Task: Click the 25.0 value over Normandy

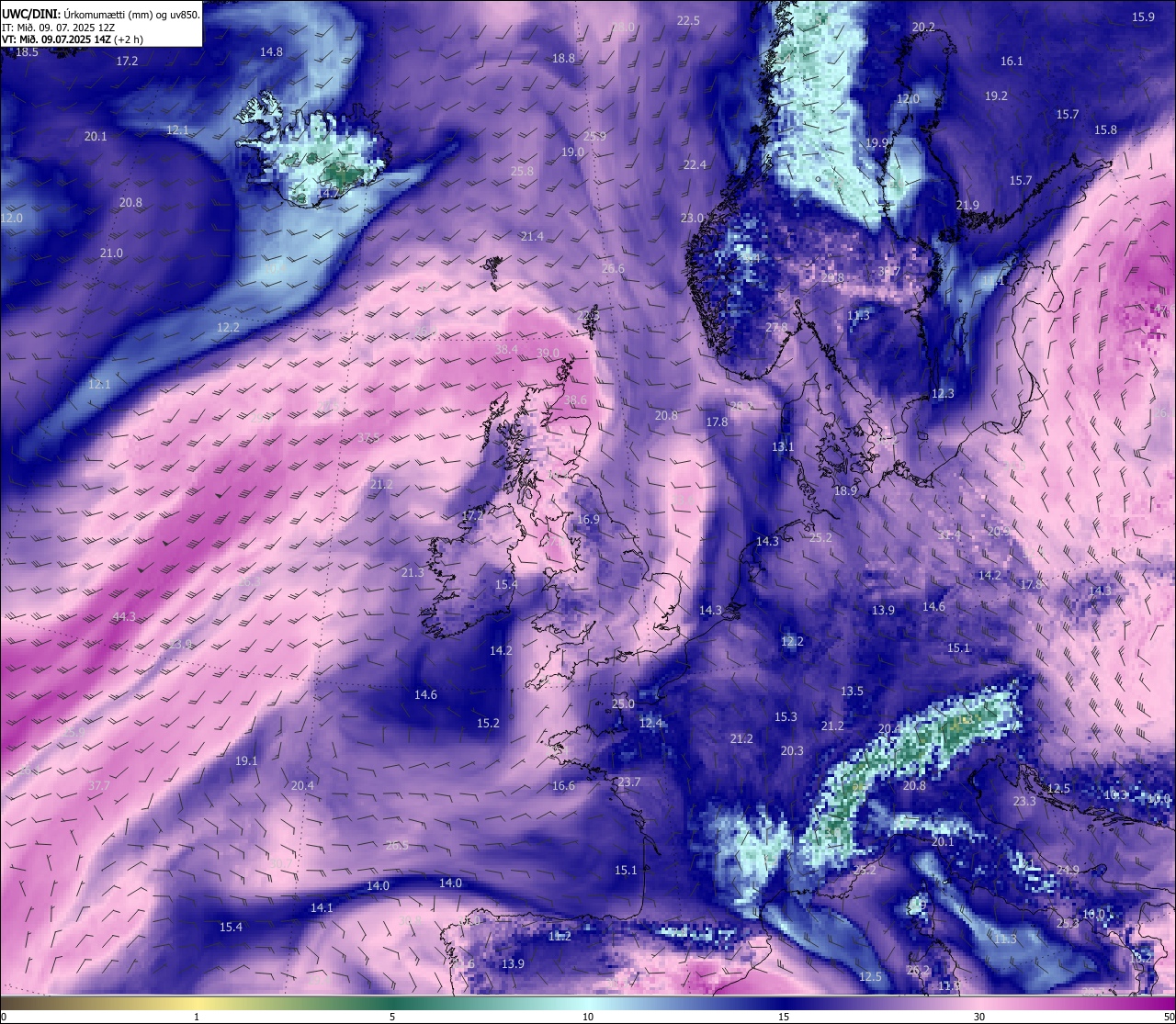Action: pos(623,704)
